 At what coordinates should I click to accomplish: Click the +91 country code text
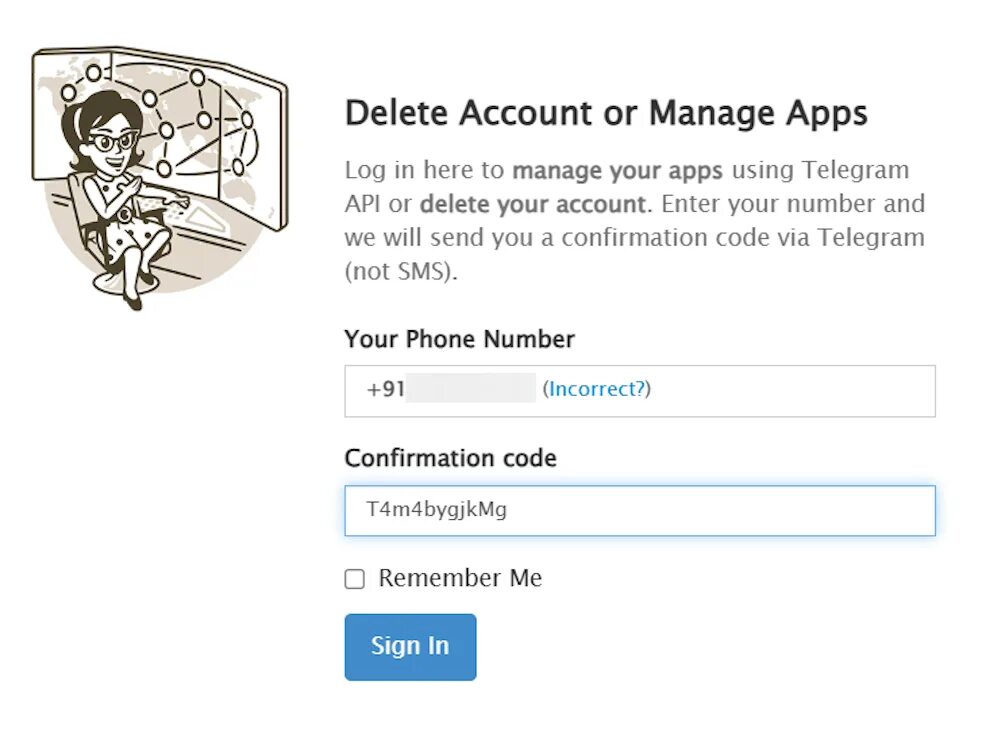coord(386,389)
